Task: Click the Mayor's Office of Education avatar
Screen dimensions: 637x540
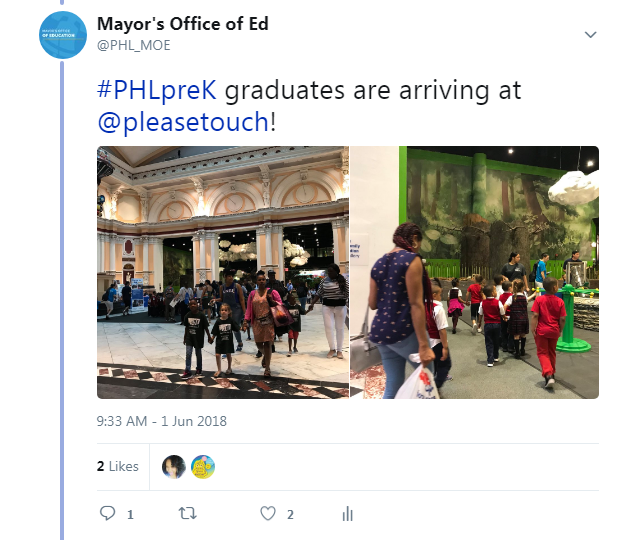Action: (x=63, y=35)
